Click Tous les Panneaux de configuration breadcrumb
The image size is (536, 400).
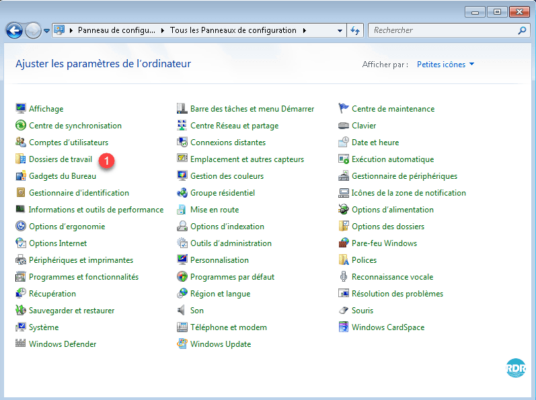coord(233,30)
